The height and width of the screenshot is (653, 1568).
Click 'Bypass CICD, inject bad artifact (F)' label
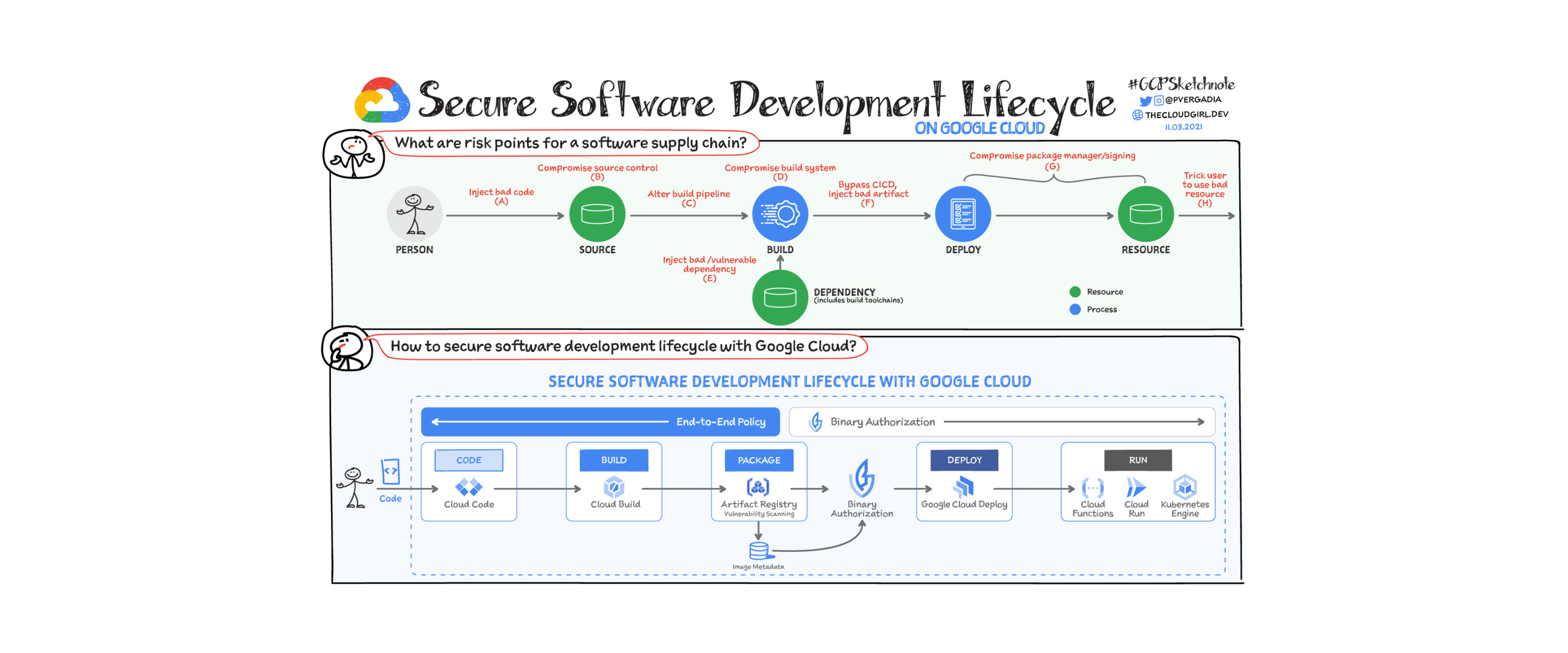pyautogui.click(x=867, y=194)
